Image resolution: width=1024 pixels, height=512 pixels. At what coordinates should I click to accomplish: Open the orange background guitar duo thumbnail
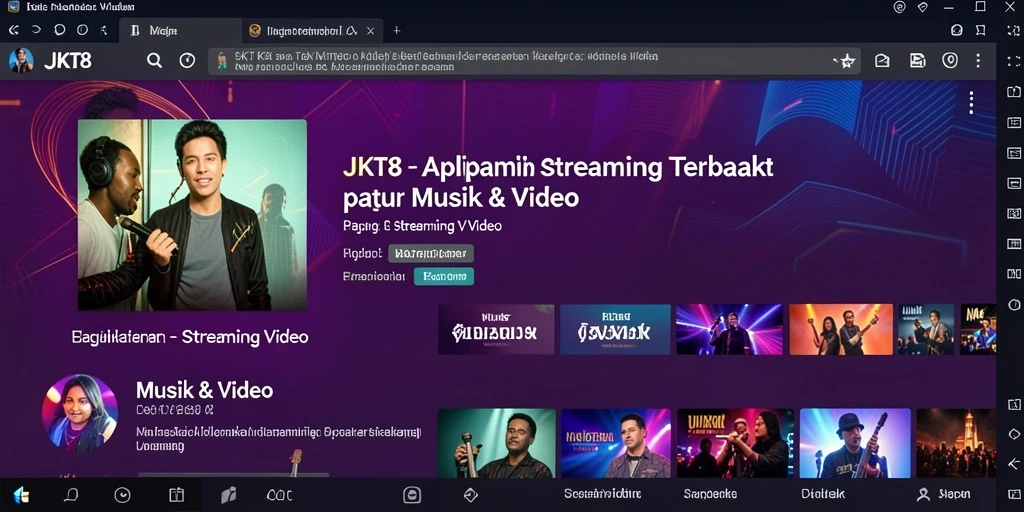pos(840,330)
